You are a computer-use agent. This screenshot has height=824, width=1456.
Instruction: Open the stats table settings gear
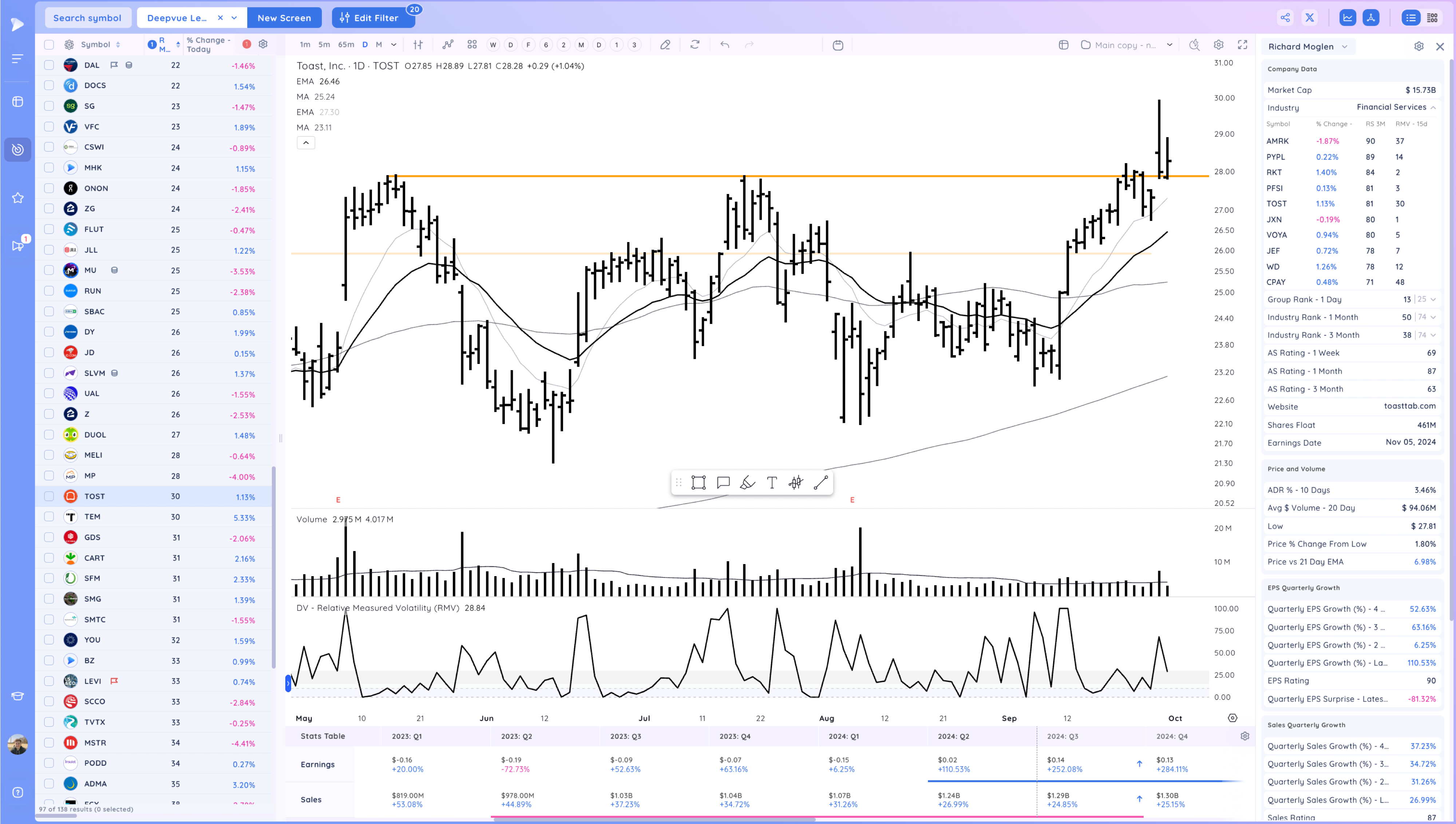1245,736
